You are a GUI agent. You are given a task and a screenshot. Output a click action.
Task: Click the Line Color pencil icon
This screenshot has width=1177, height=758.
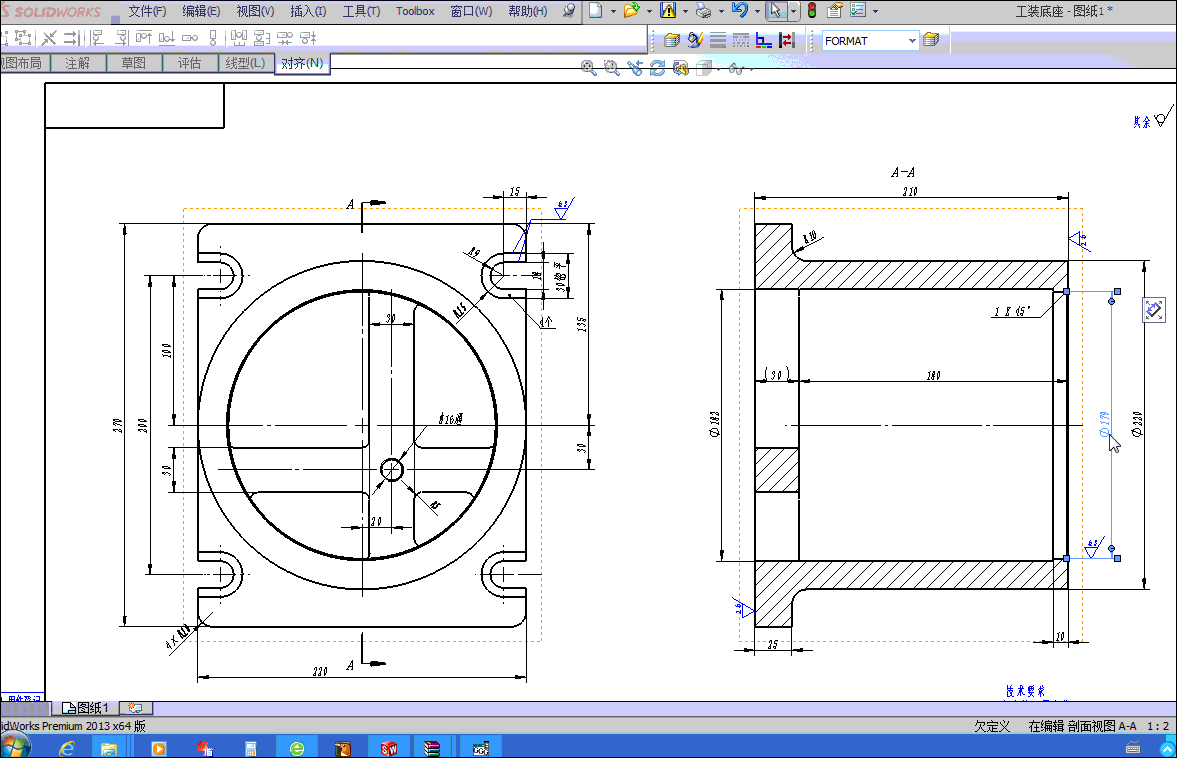(x=695, y=40)
